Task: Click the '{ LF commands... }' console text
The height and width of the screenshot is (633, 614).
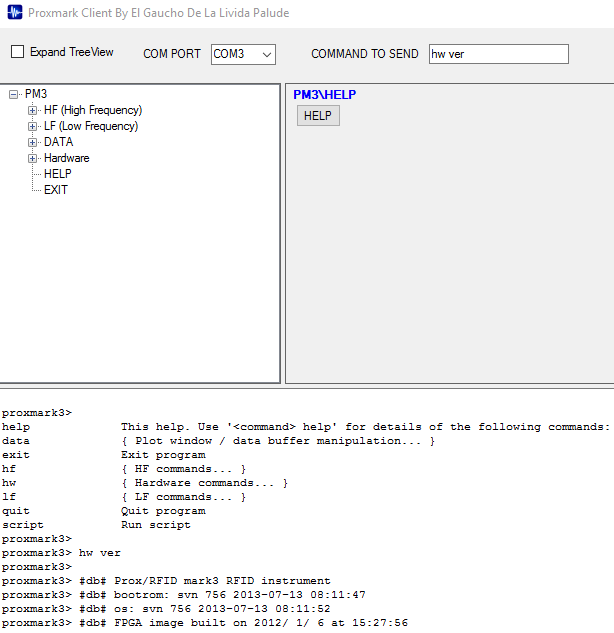Action: [184, 497]
